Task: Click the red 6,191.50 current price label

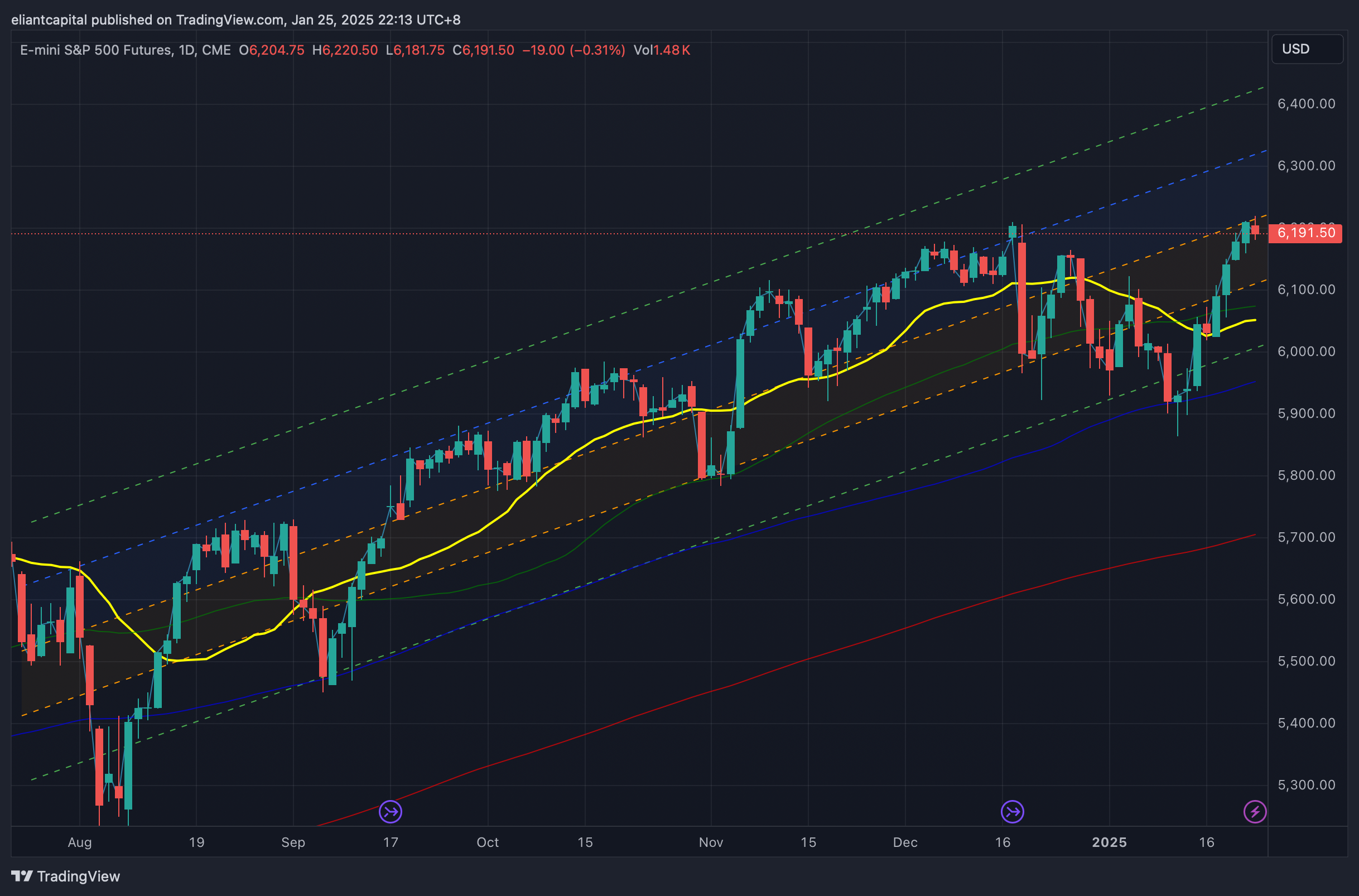Action: pyautogui.click(x=1305, y=233)
